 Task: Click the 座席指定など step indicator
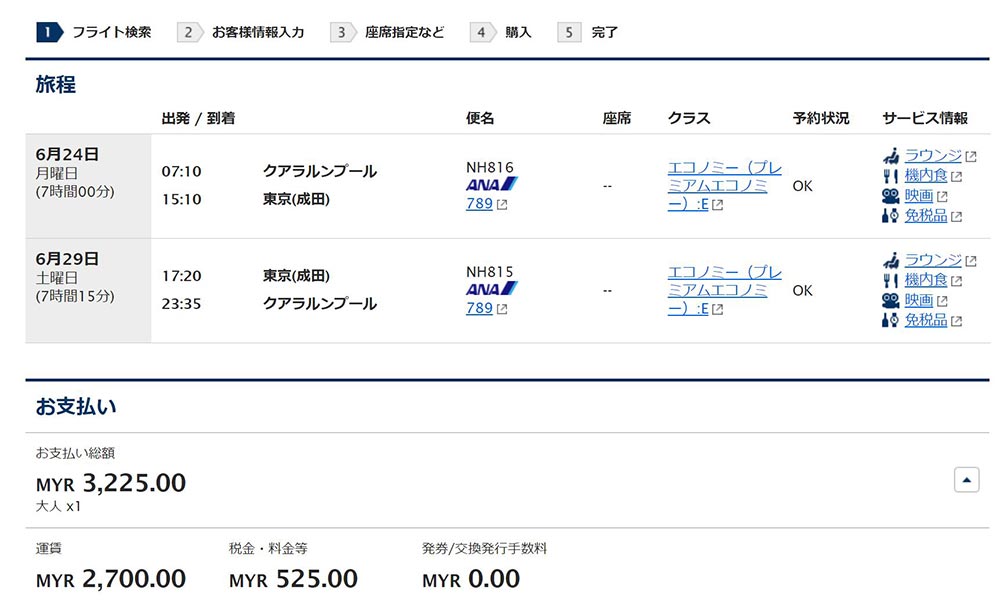[x=405, y=31]
